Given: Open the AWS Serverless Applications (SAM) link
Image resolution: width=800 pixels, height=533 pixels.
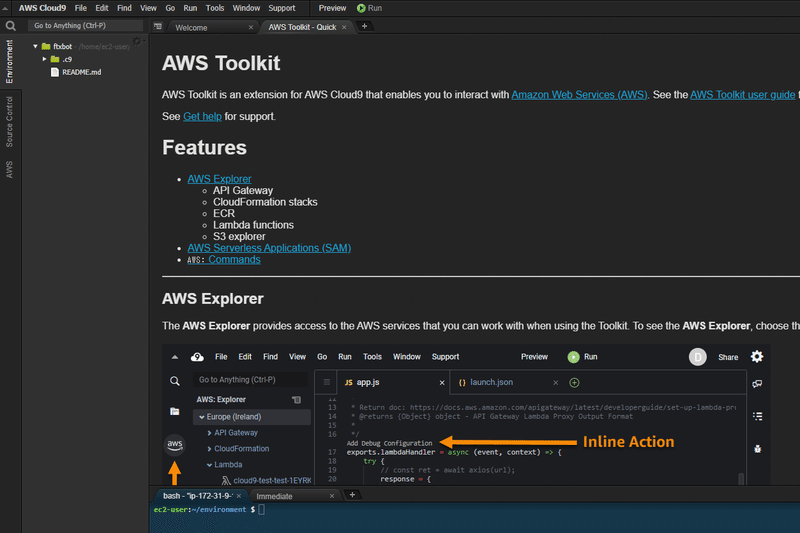Looking at the screenshot, I should coord(269,248).
